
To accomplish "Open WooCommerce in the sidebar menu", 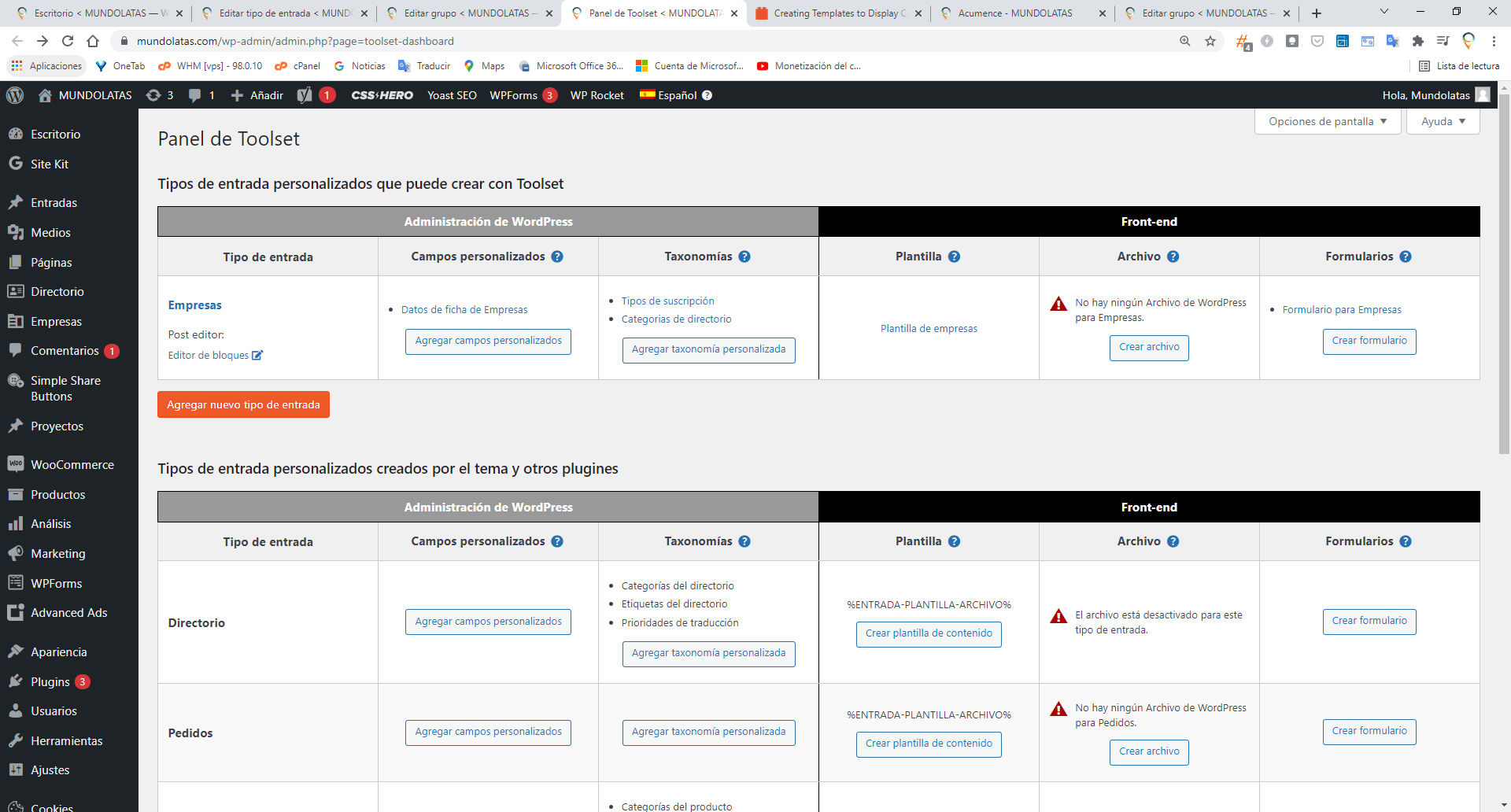I will (x=72, y=465).
